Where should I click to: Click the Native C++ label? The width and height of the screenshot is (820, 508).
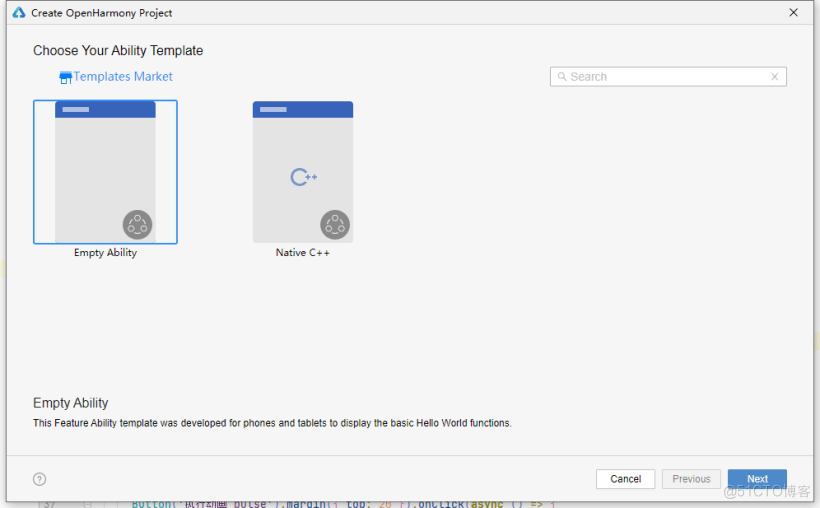click(303, 253)
